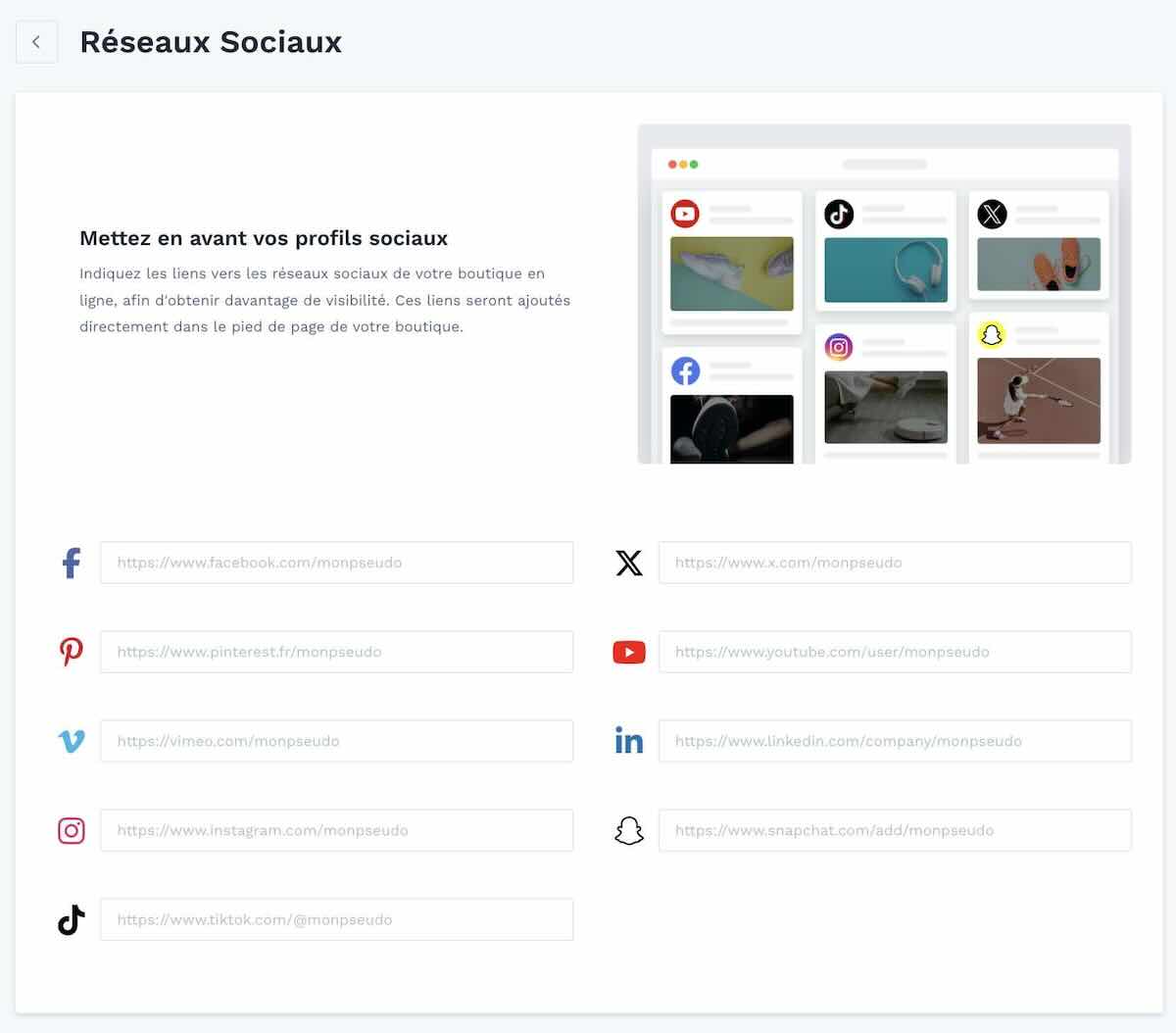Click the sneaker photo in the YouTube card
Screen dimensions: 1176x1033
point(732,273)
